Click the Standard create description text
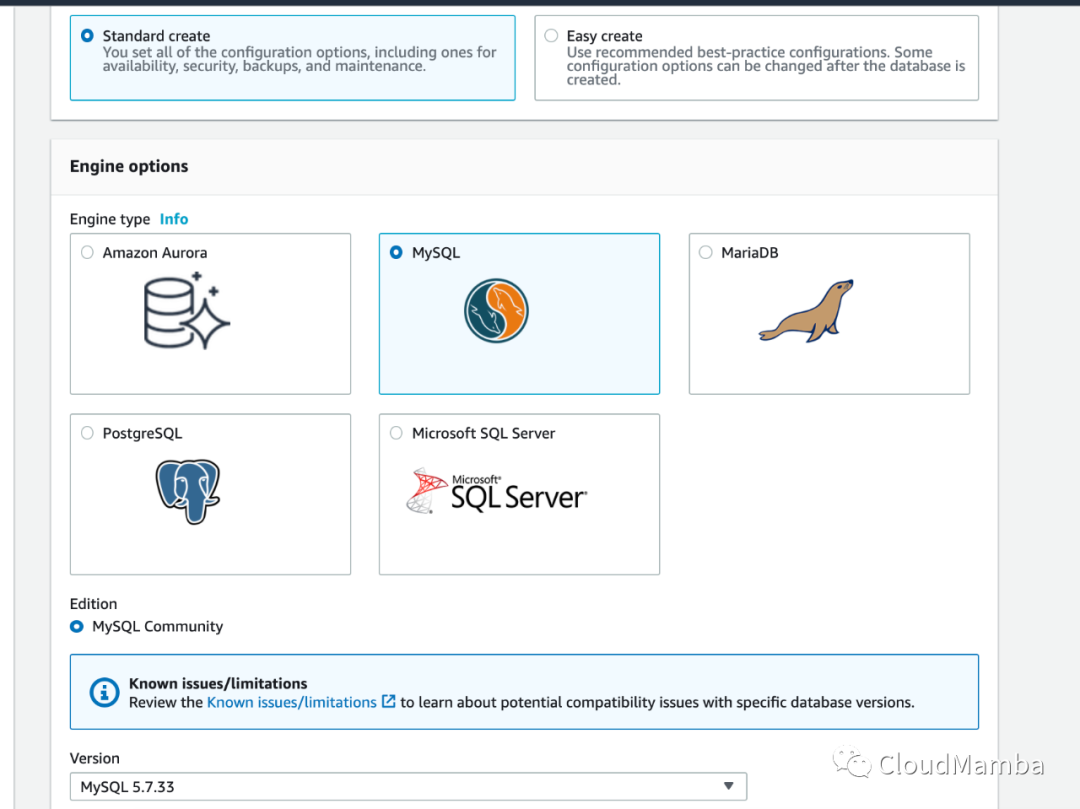Viewport: 1080px width, 809px height. click(299, 59)
